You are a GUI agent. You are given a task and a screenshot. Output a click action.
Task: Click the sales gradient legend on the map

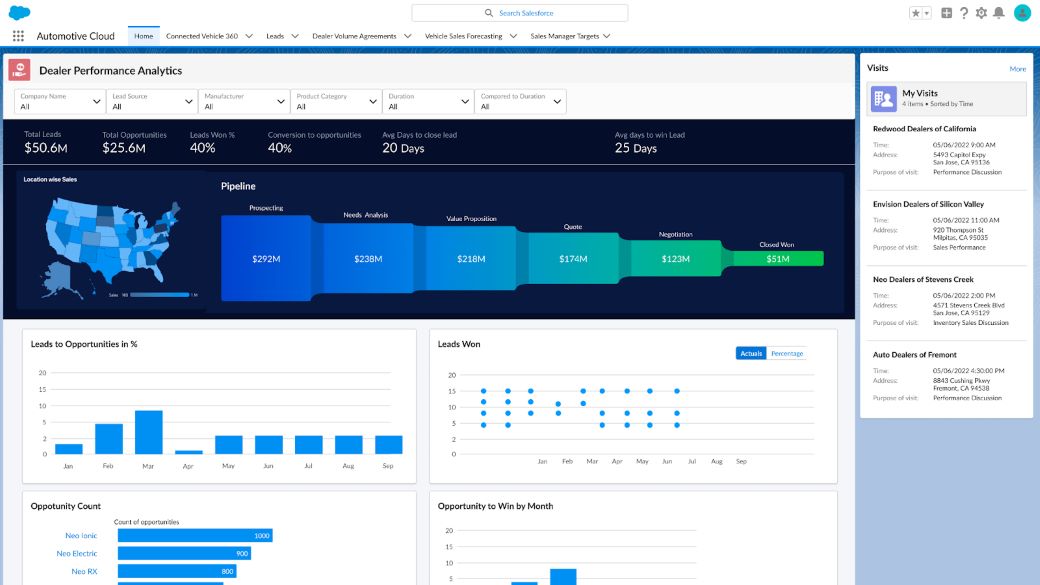click(160, 293)
